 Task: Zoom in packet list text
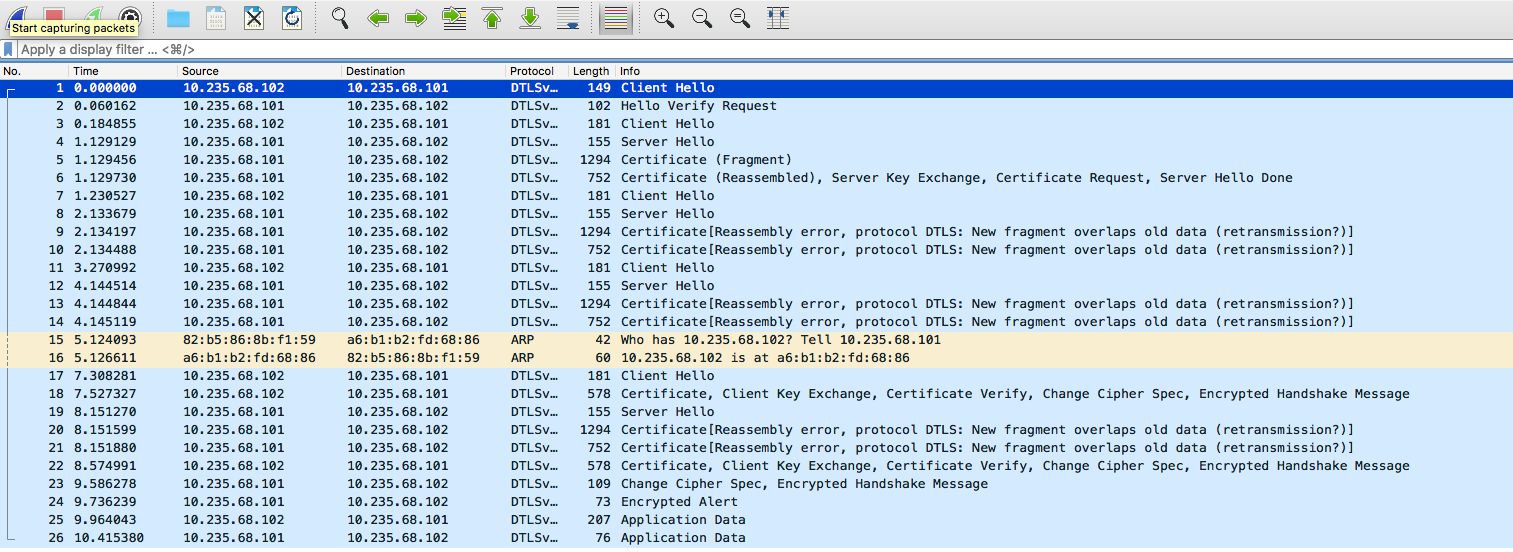point(664,17)
